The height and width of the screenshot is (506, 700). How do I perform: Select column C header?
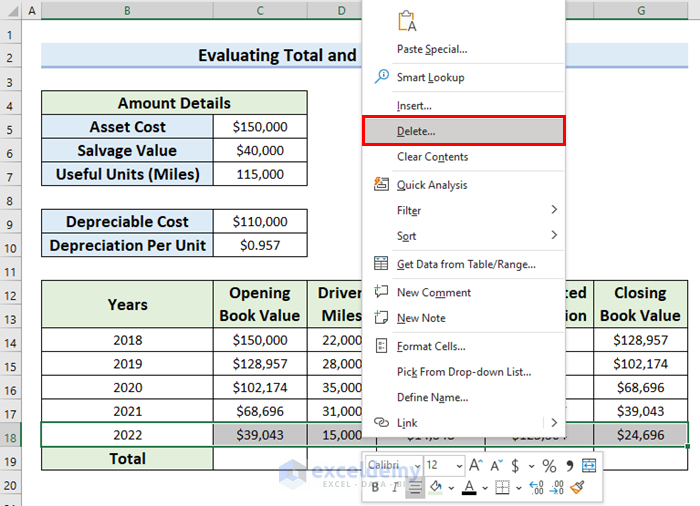(260, 10)
